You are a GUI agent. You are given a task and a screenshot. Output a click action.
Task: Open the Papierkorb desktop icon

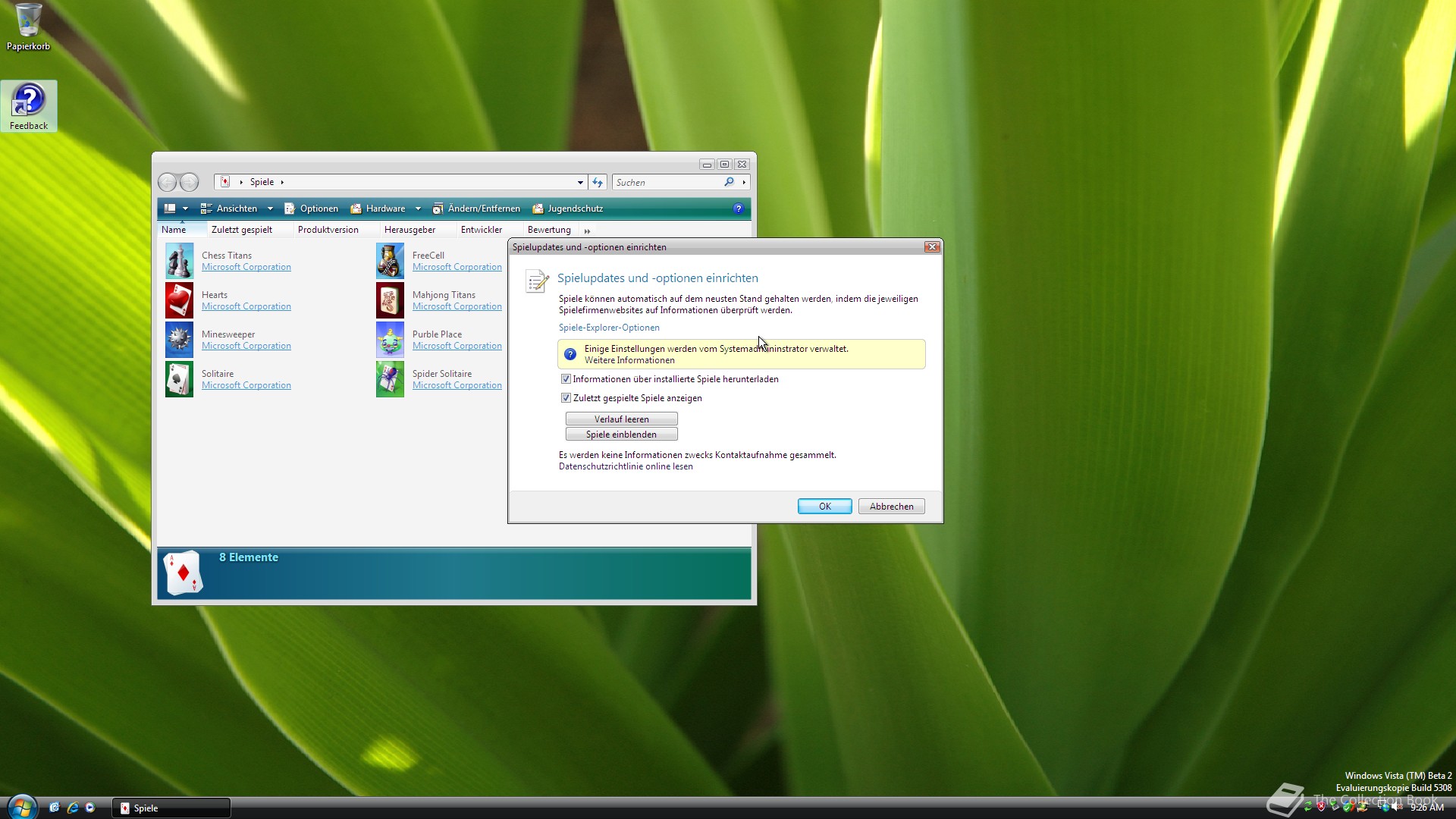tap(28, 27)
